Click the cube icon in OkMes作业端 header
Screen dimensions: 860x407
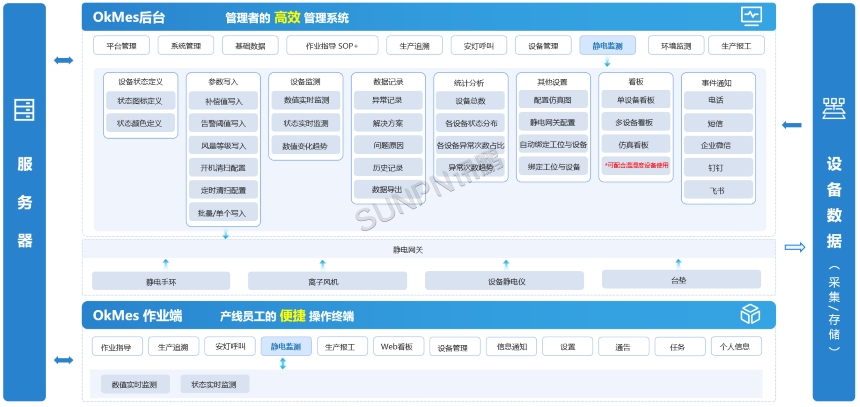[x=750, y=314]
